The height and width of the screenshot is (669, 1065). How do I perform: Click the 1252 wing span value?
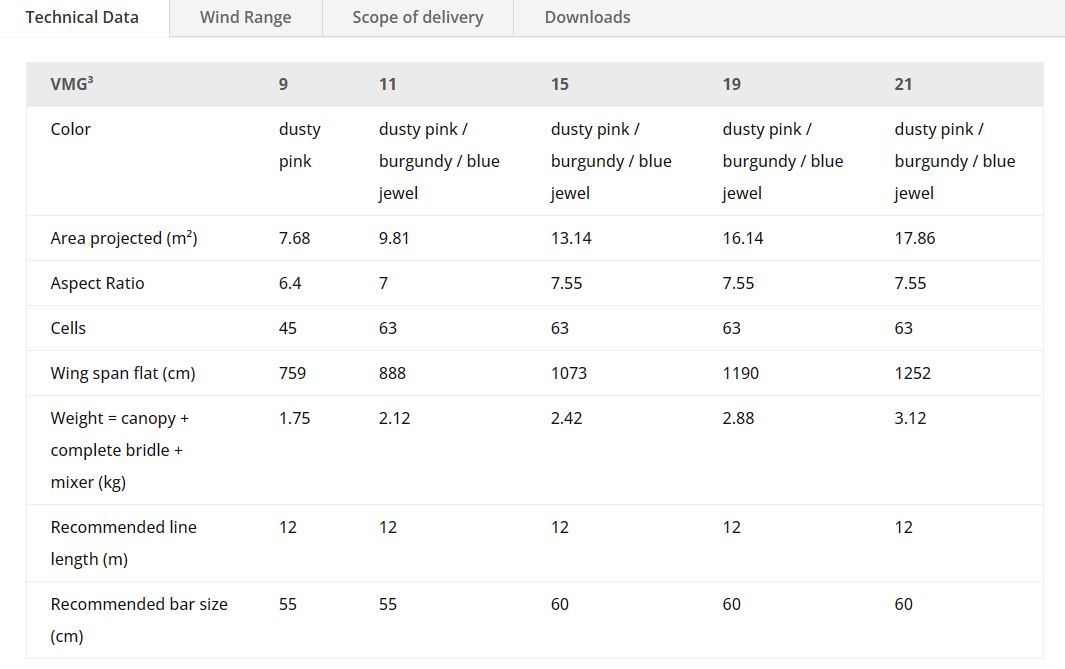click(912, 373)
